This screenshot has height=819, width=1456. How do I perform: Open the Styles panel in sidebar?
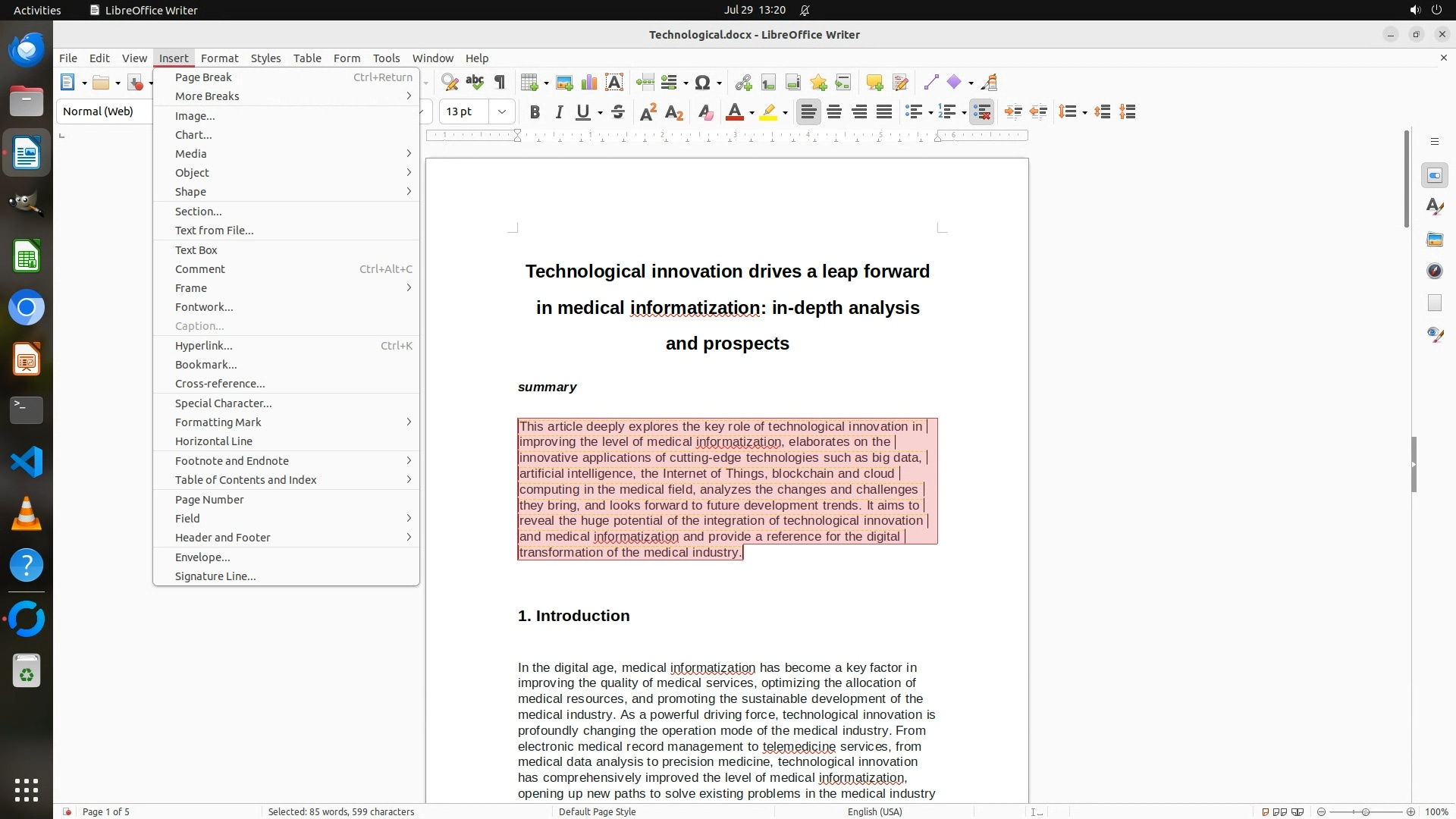tap(1434, 207)
